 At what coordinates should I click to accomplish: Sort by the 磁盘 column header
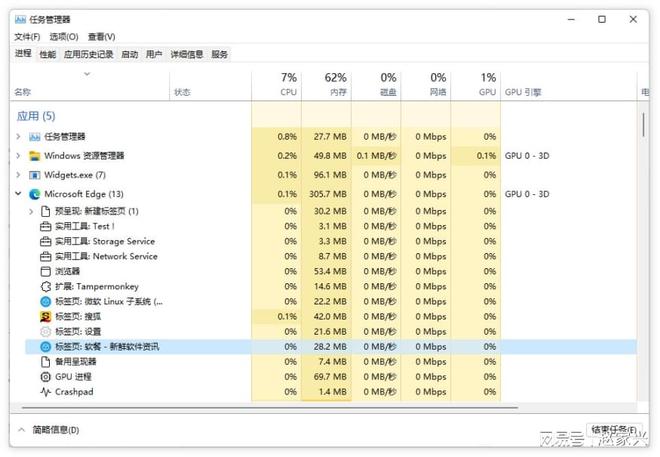376,84
